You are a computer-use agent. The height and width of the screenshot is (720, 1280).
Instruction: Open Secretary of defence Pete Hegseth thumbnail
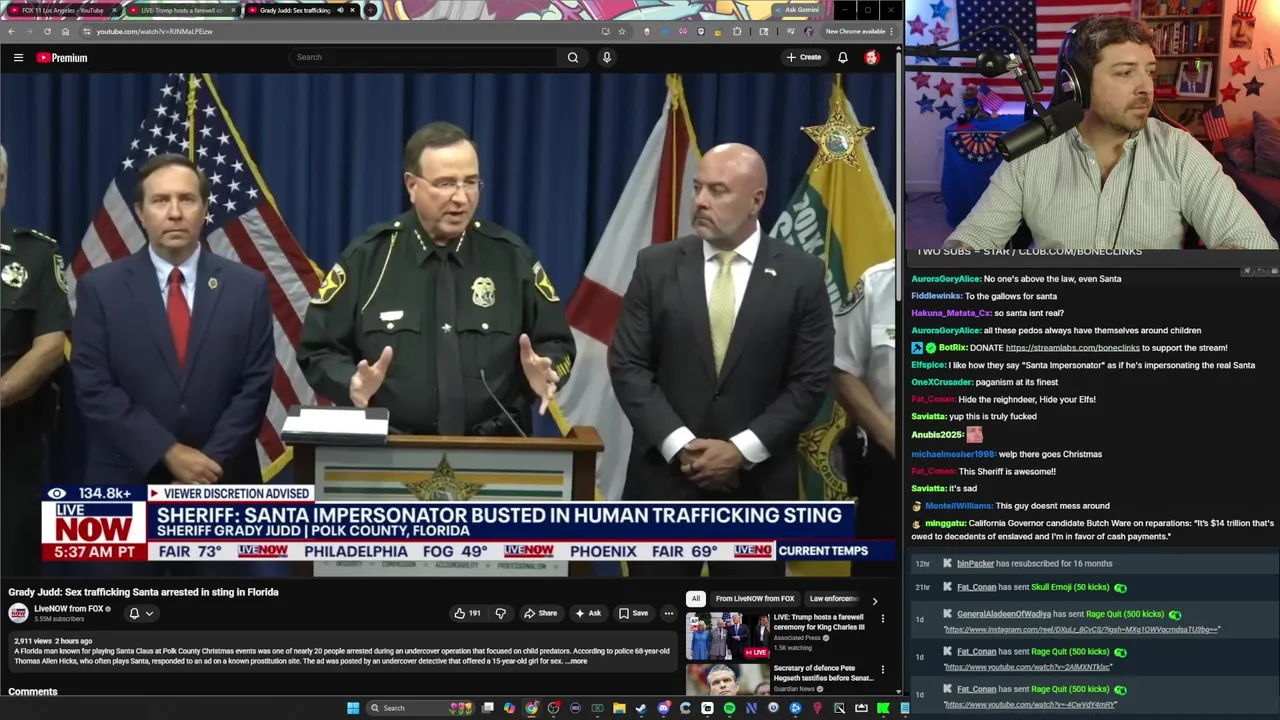(727, 679)
